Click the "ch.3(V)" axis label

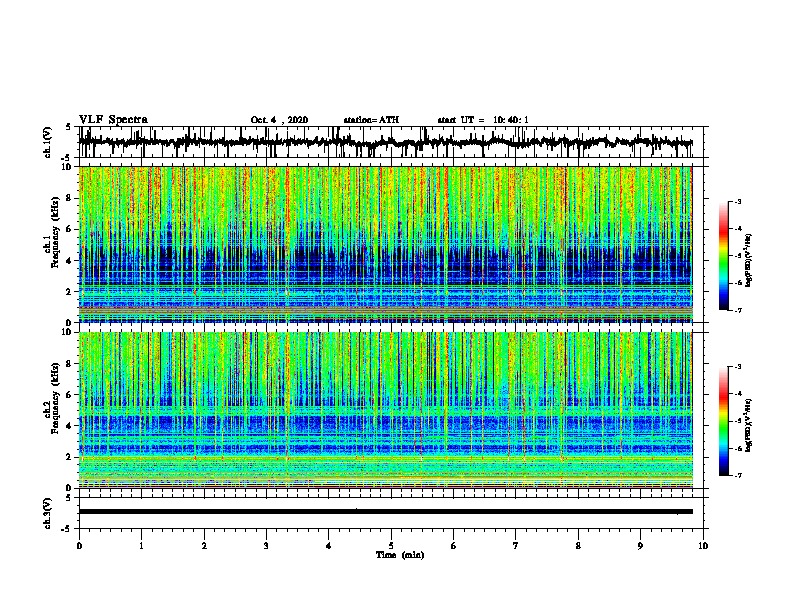tap(48, 513)
